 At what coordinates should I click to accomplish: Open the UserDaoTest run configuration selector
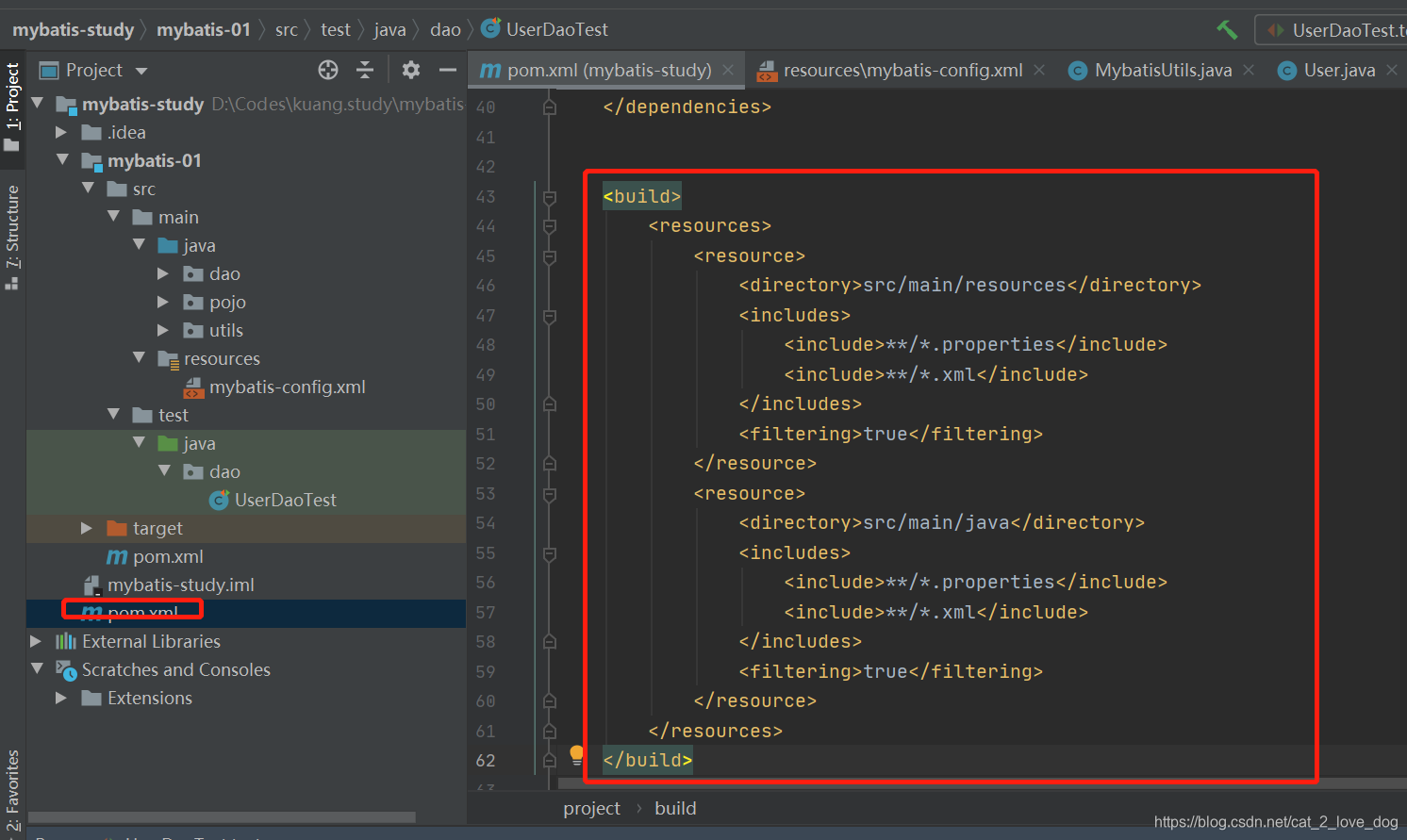(x=1333, y=30)
